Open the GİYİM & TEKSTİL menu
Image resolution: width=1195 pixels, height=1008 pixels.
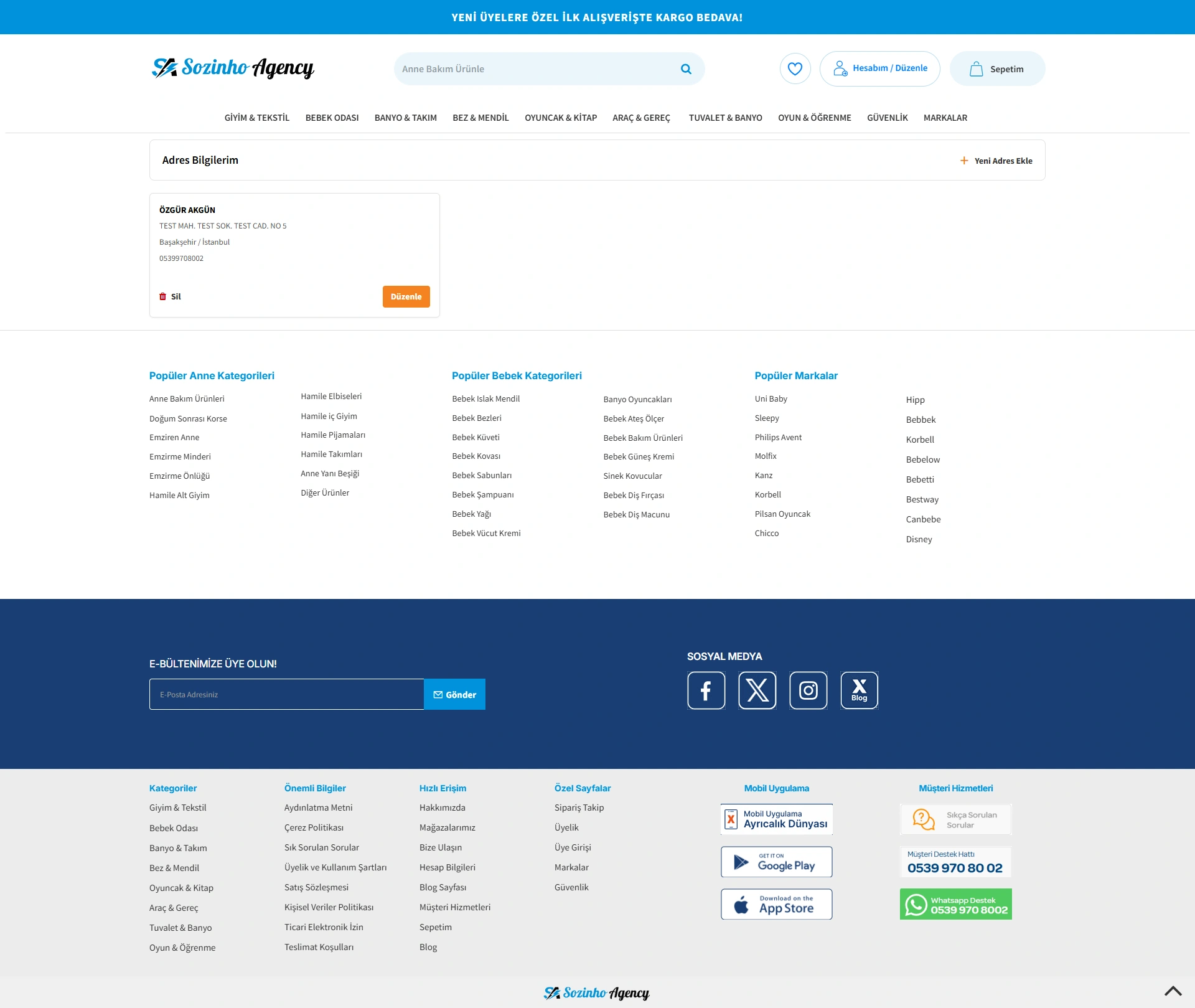(256, 118)
